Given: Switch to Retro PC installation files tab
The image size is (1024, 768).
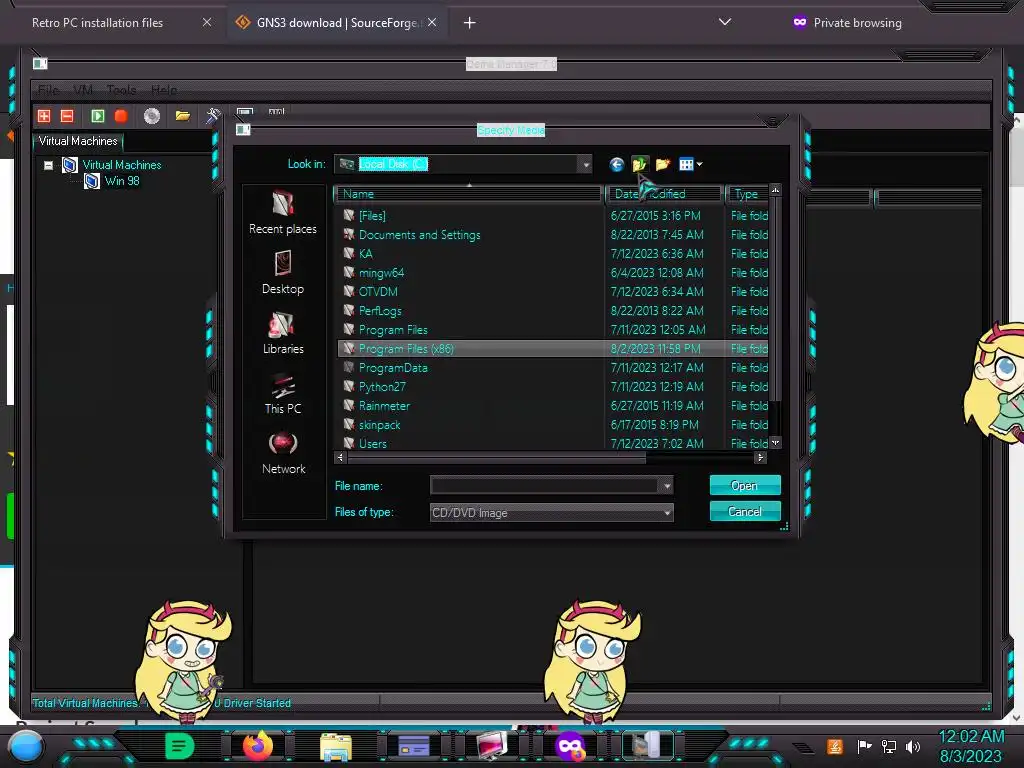Looking at the screenshot, I should 97,23.
